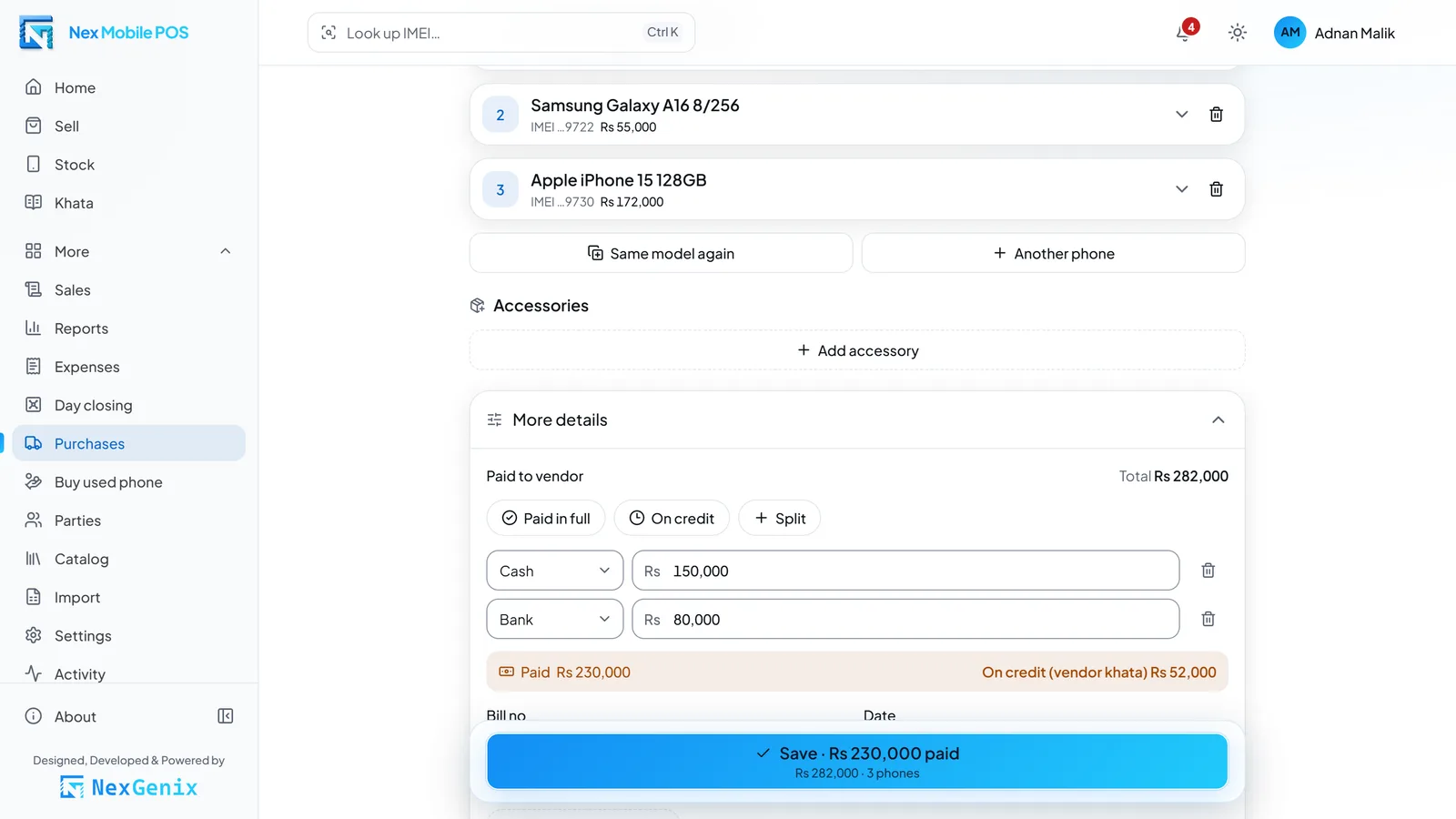The width and height of the screenshot is (1456, 819).
Task: Open the Expenses page
Action: pyautogui.click(x=129, y=367)
